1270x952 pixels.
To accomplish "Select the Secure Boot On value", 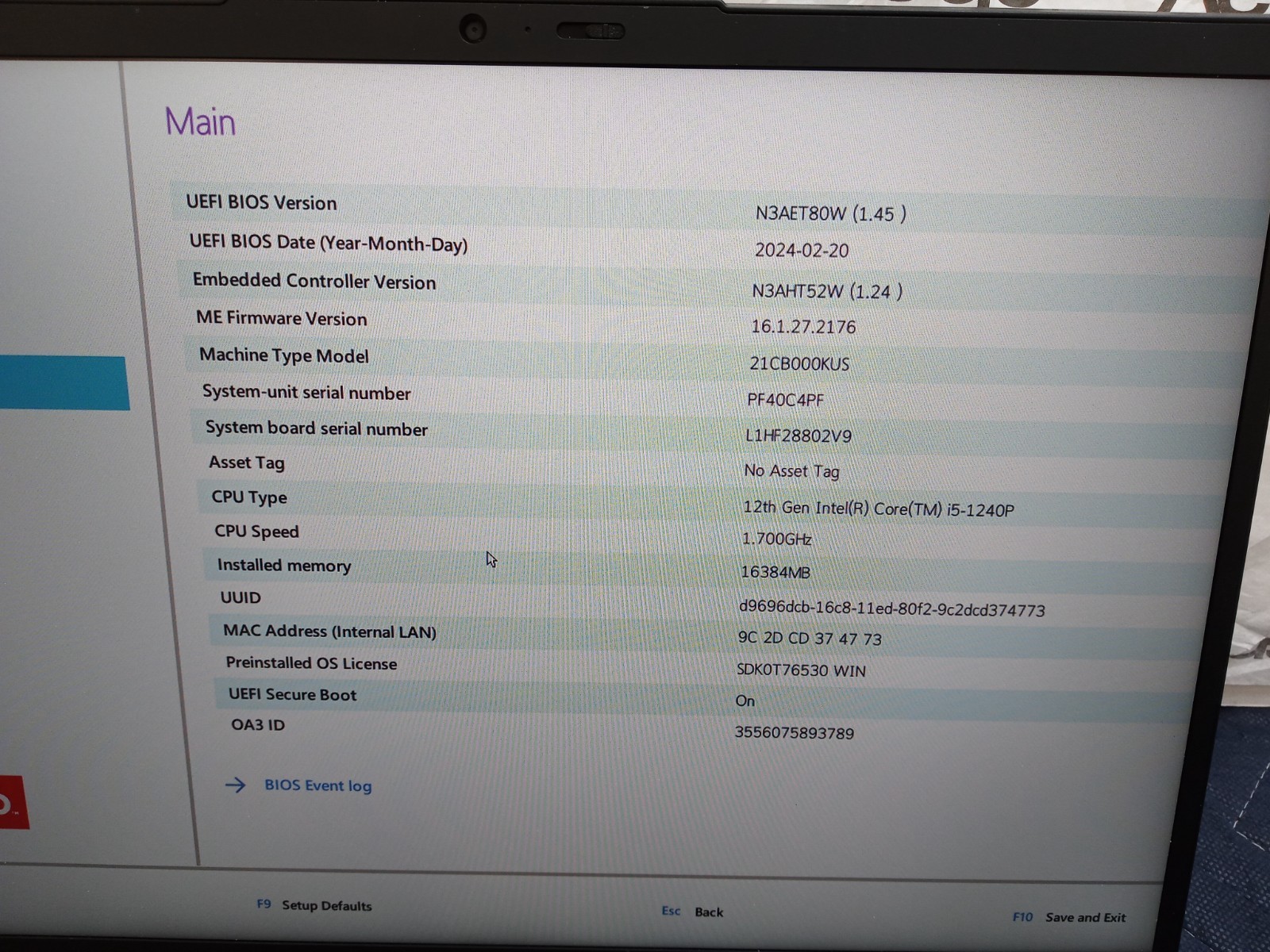I will (x=745, y=701).
